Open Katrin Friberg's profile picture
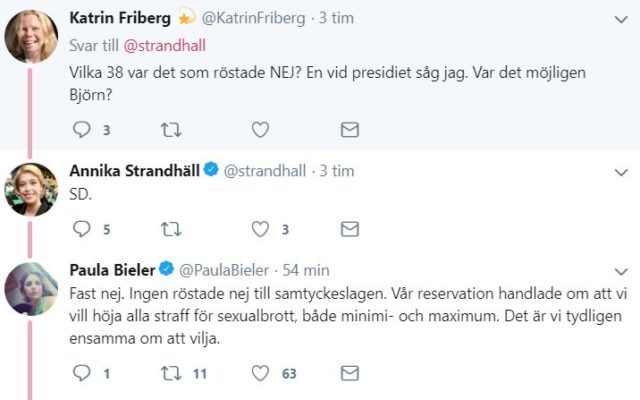 [31, 37]
